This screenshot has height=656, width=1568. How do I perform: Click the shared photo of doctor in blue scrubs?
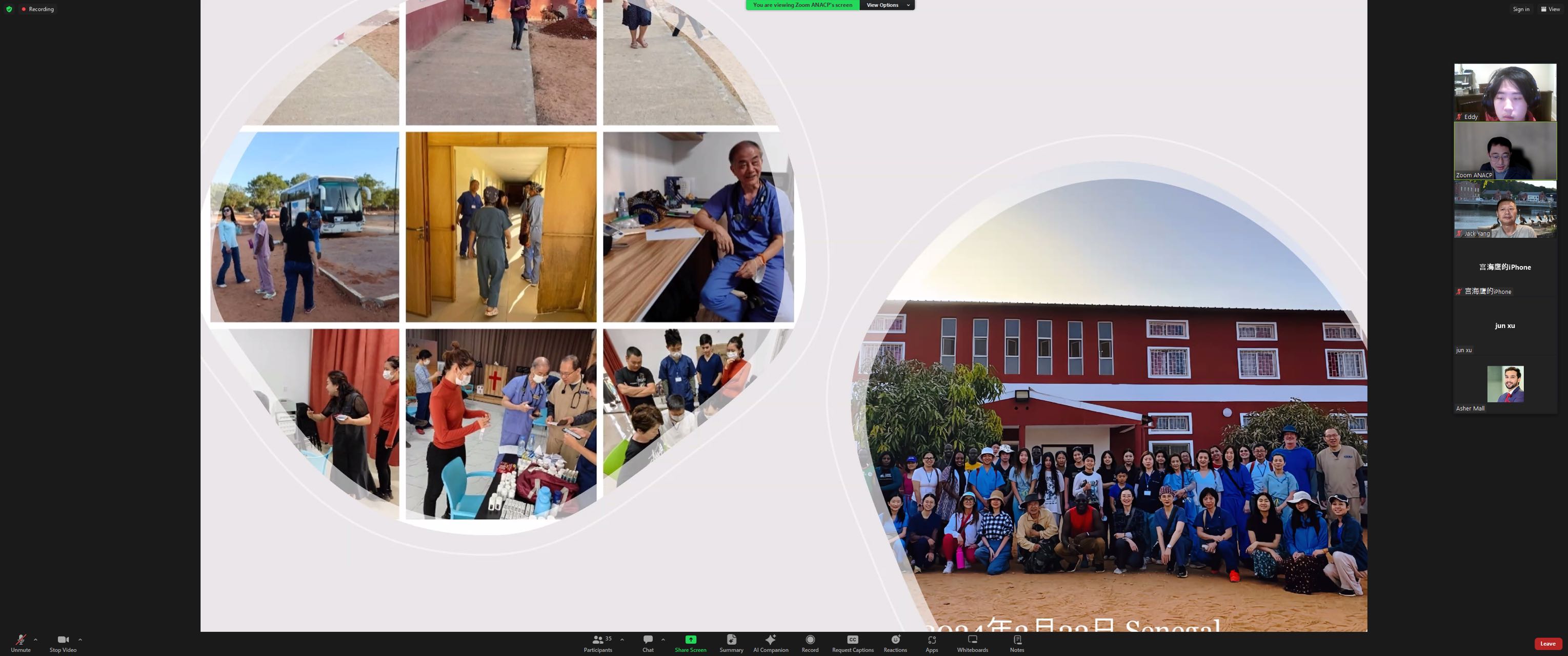click(x=698, y=227)
